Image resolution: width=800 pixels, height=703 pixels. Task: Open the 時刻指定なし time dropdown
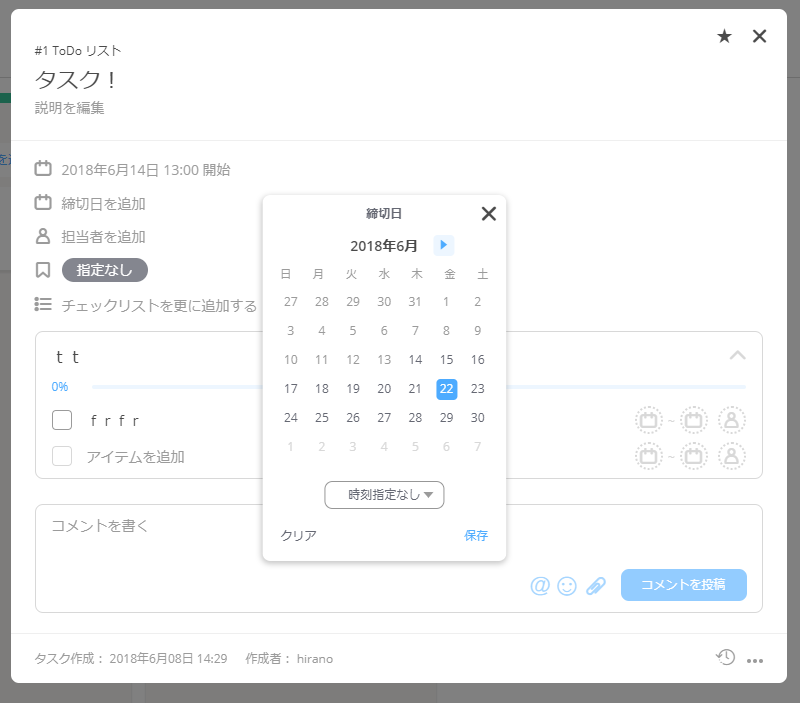click(384, 495)
